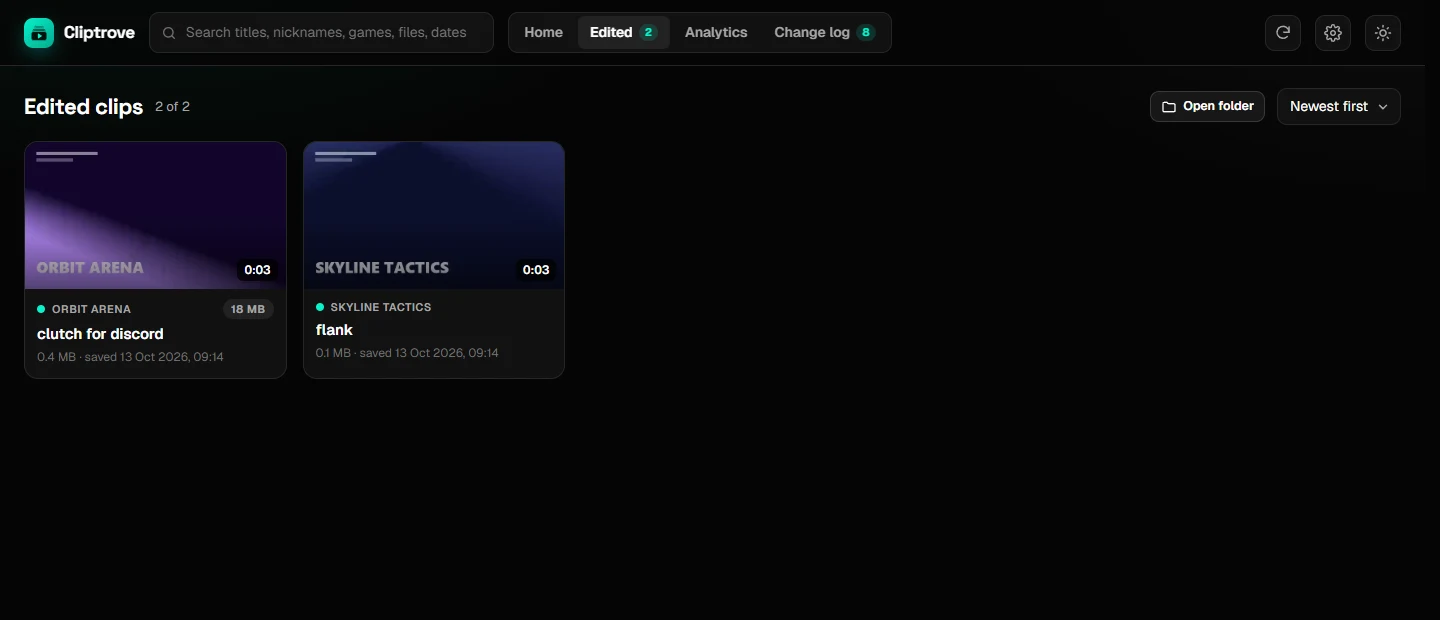Expand the Newest first sort dropdown
The width and height of the screenshot is (1440, 620).
click(1339, 107)
